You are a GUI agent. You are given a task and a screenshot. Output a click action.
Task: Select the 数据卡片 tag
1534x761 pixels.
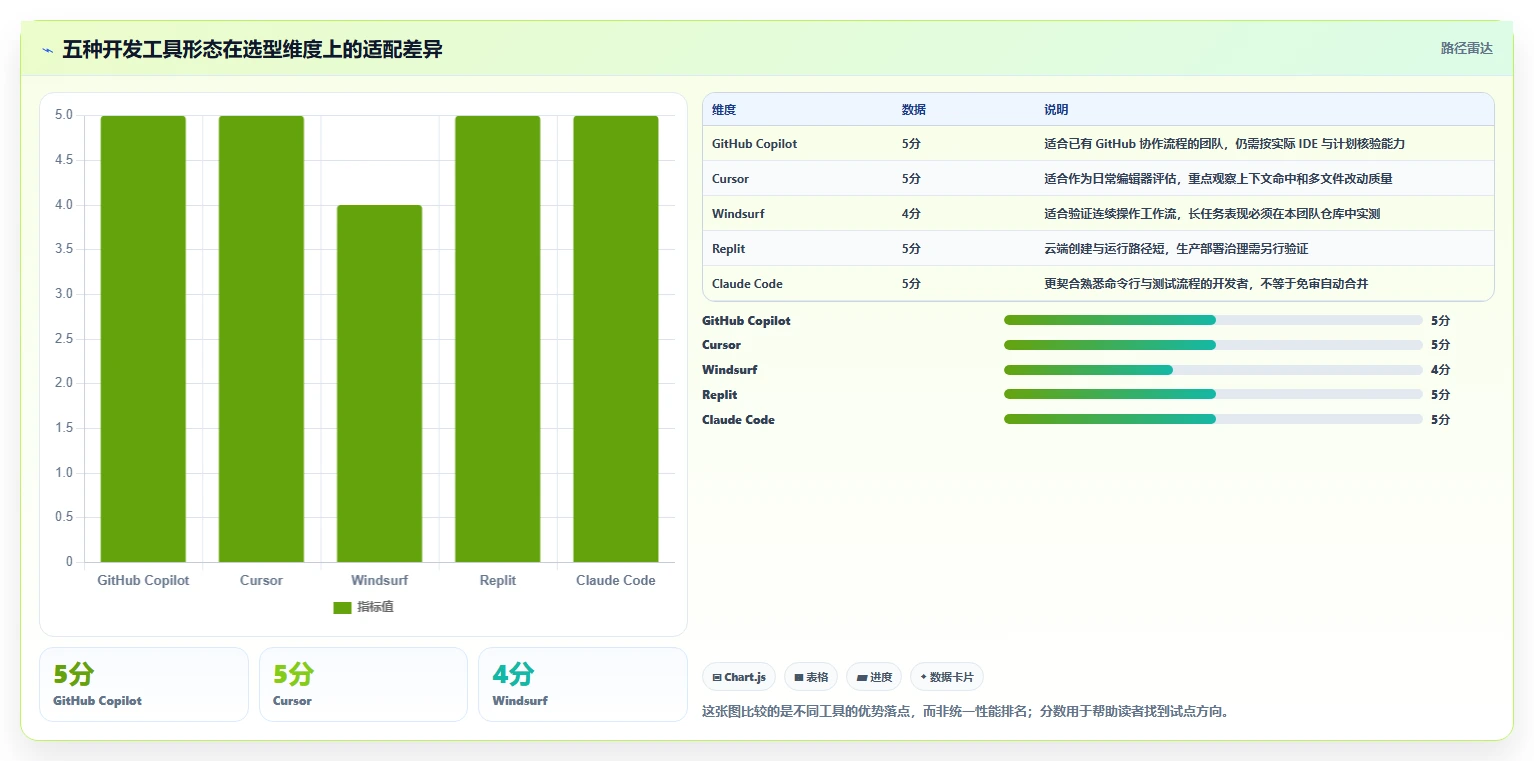947,677
